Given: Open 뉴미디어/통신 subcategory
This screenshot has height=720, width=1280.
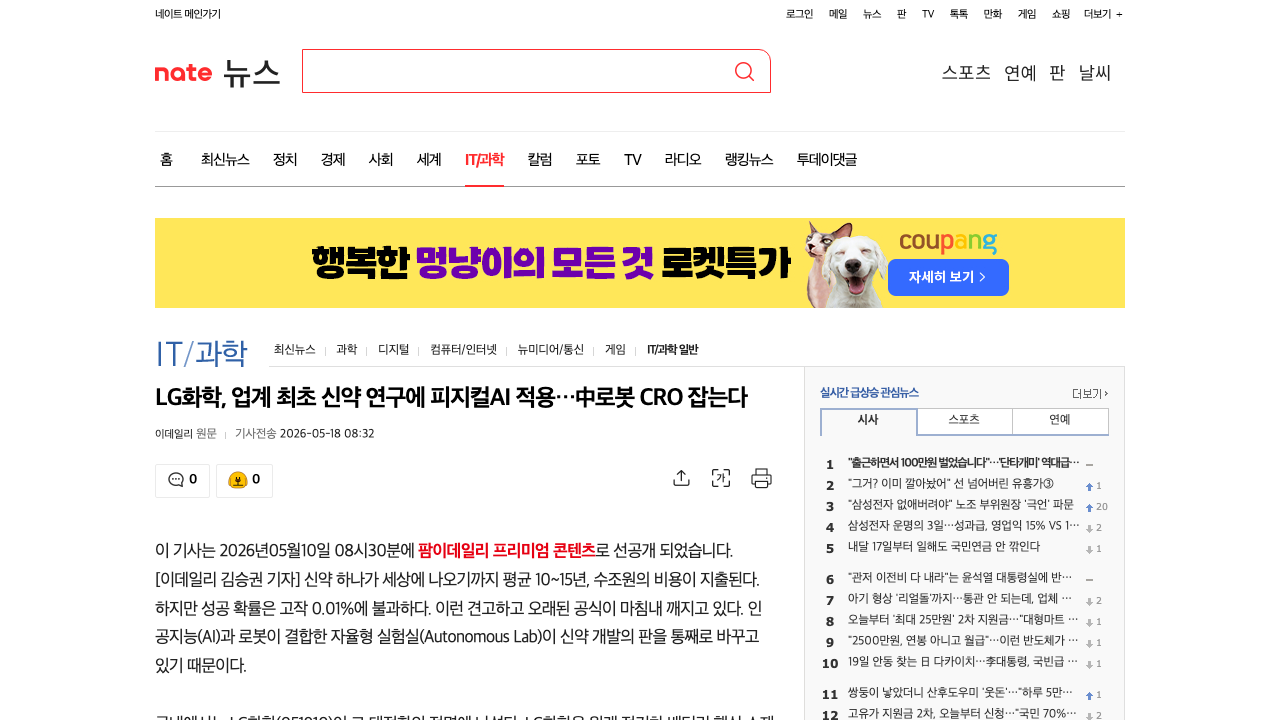Looking at the screenshot, I should [x=550, y=350].
